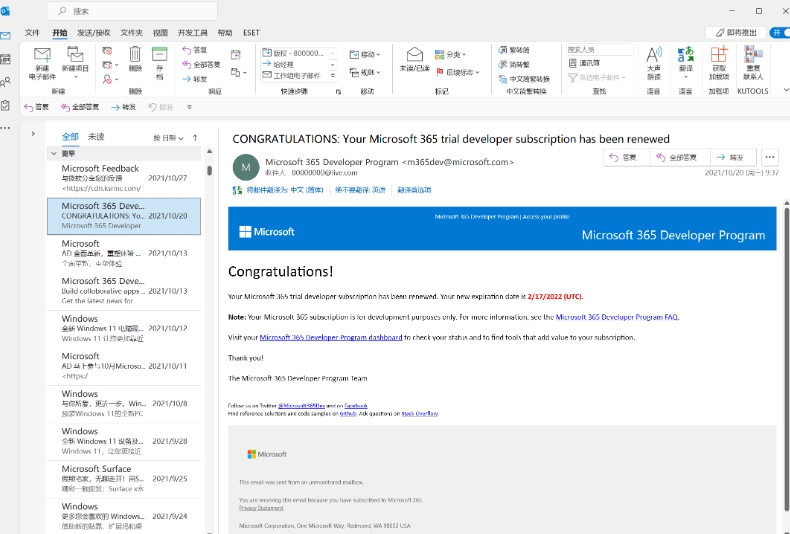Click Reply (答复) in the ribbon Respond group
Screen dimensions: 790x534
click(x=195, y=50)
